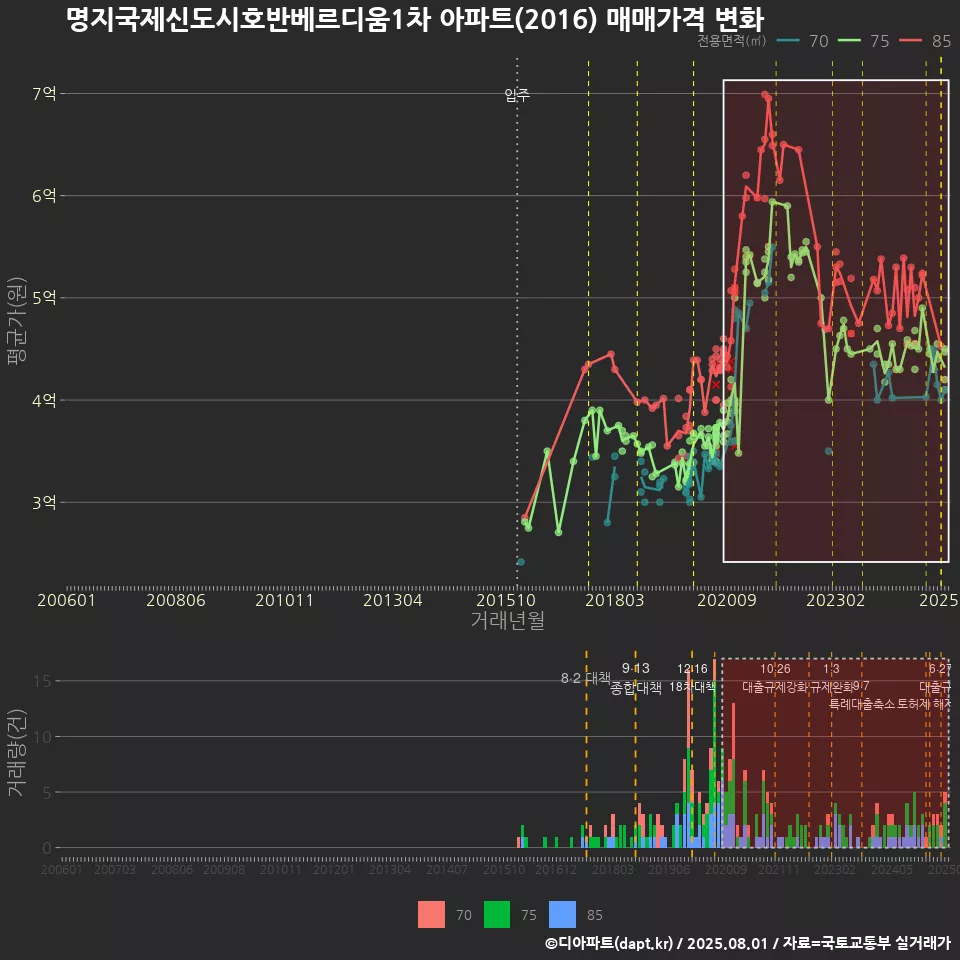The image size is (960, 960).
Task: Click the 7억 price axis label
Action: click(x=44, y=94)
